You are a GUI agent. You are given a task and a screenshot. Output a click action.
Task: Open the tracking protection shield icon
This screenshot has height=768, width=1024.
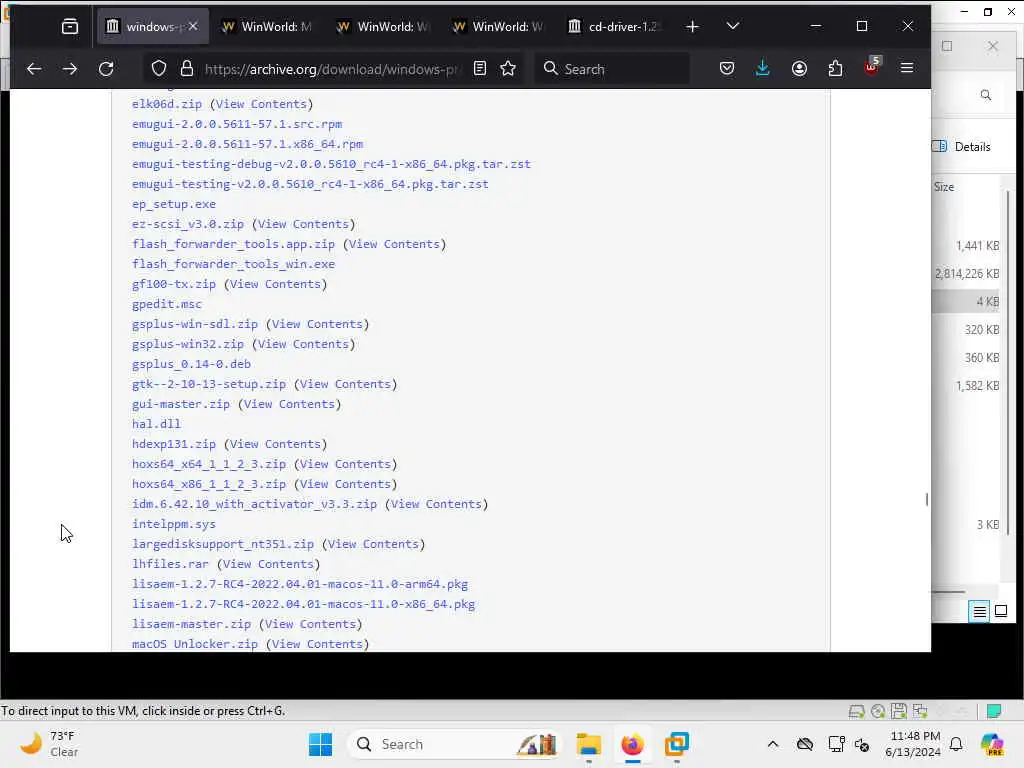pos(159,69)
